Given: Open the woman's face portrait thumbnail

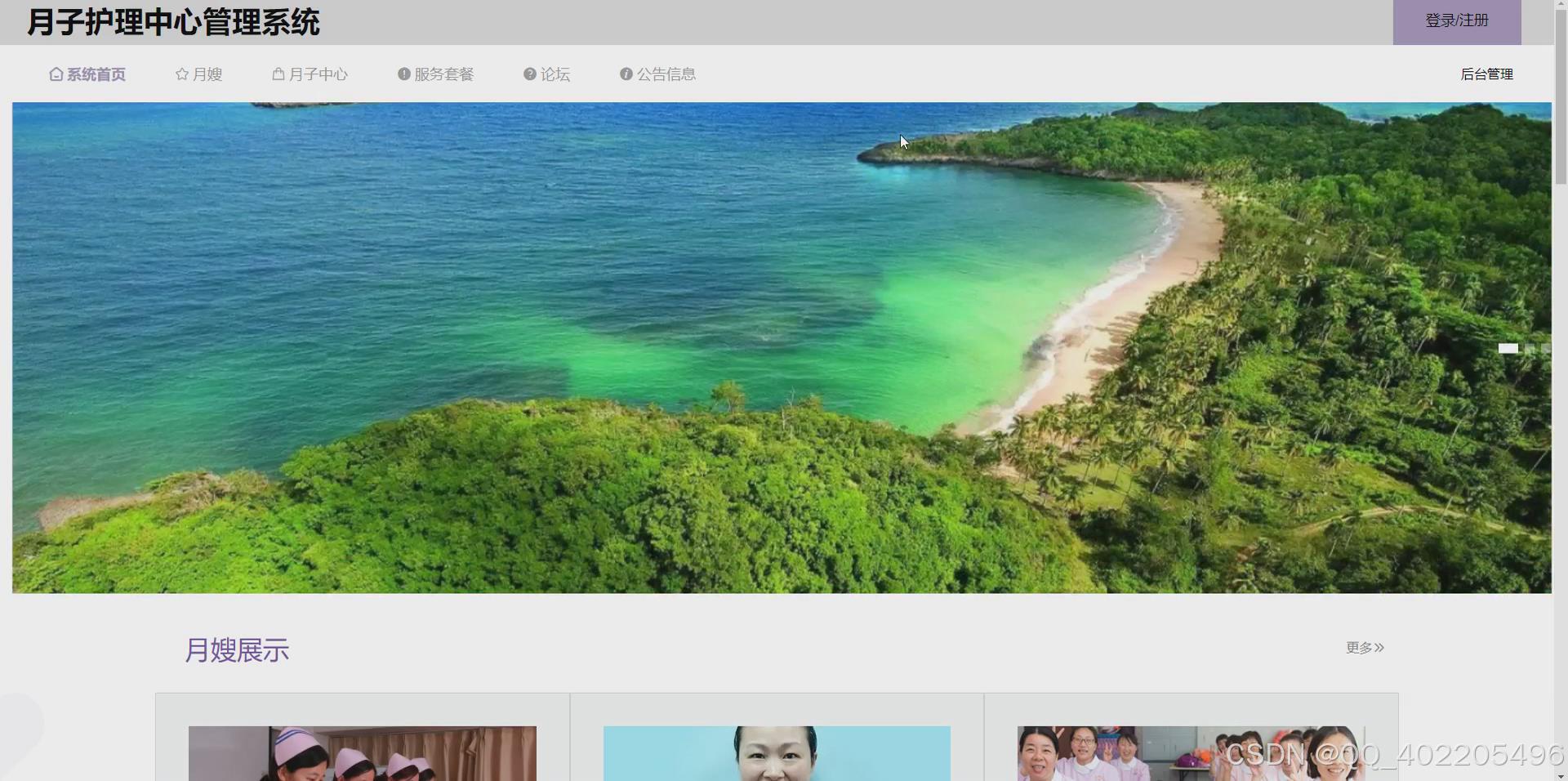Looking at the screenshot, I should click(777, 753).
